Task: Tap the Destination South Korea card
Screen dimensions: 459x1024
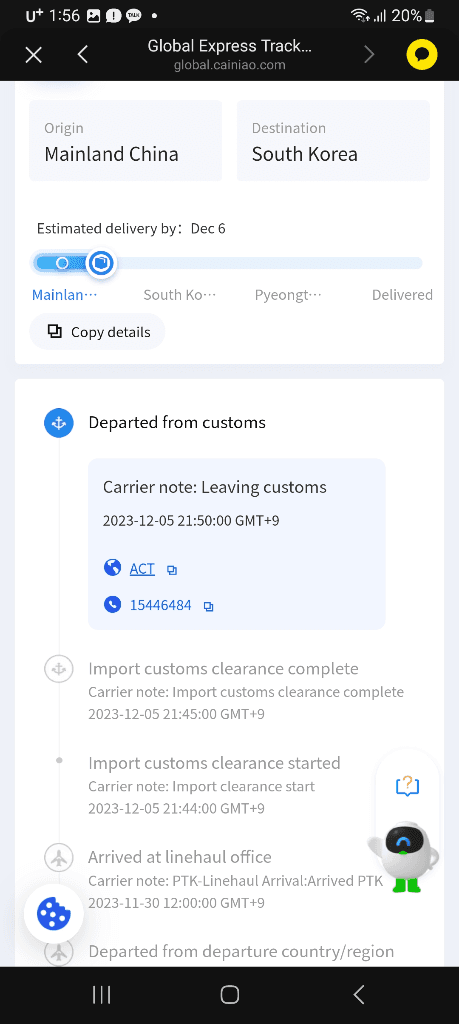Action: tap(333, 140)
